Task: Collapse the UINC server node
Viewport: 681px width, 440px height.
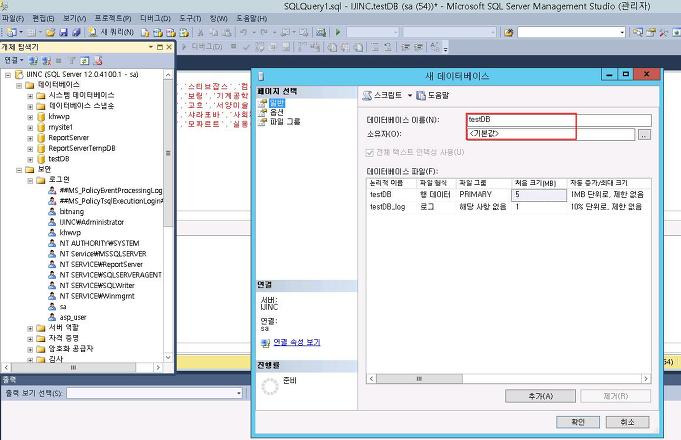Action: 8,75
